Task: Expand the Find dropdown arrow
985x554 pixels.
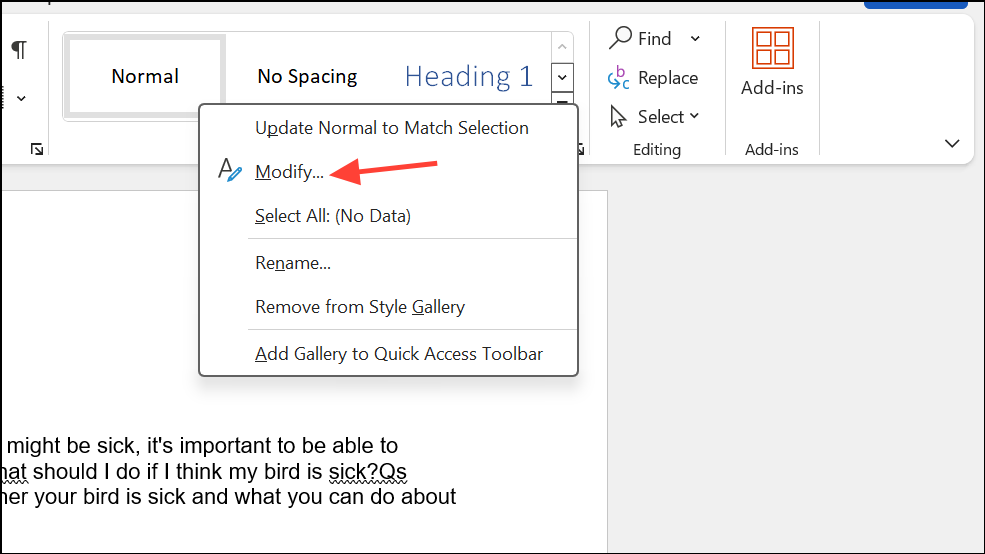Action: [x=695, y=39]
